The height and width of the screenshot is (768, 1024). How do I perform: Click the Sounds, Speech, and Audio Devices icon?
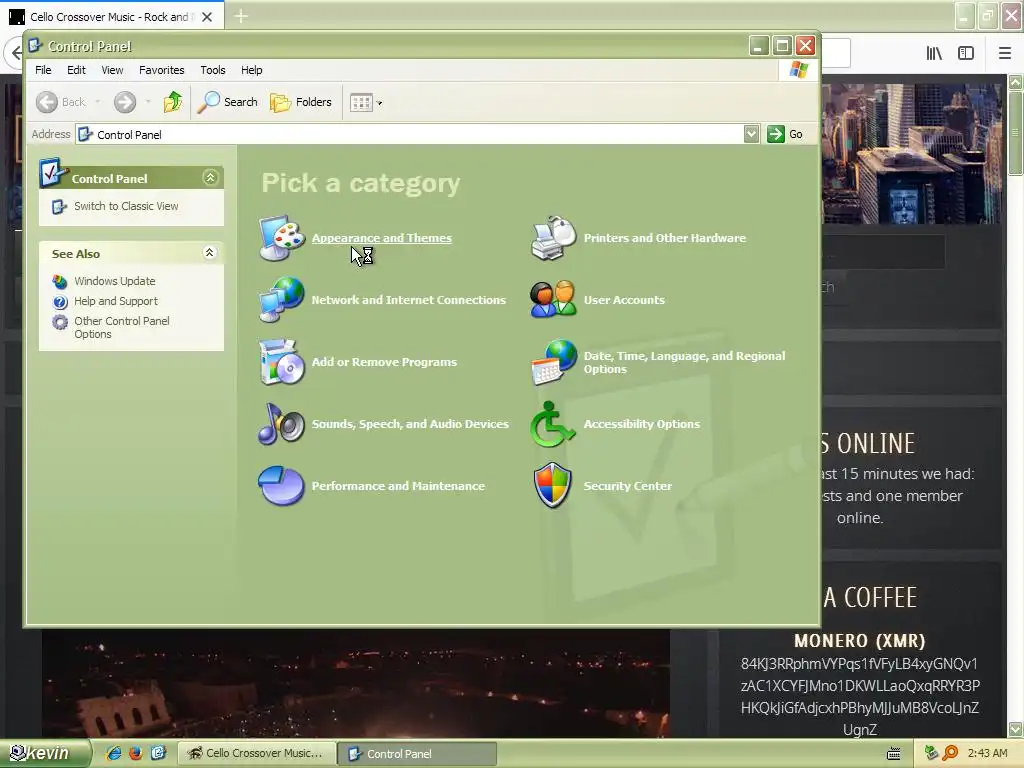[x=281, y=424]
